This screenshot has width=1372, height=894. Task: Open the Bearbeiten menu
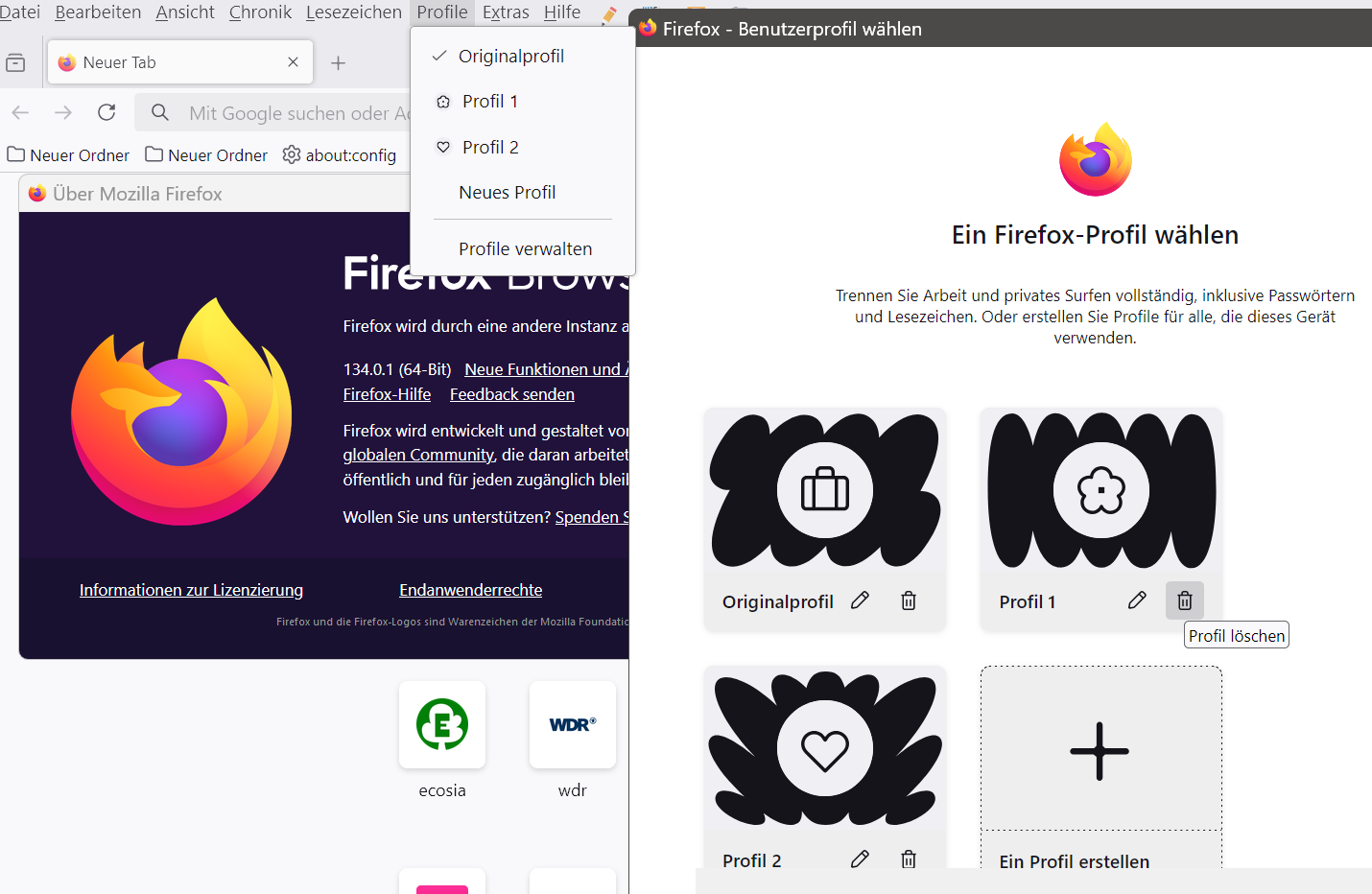(x=98, y=12)
